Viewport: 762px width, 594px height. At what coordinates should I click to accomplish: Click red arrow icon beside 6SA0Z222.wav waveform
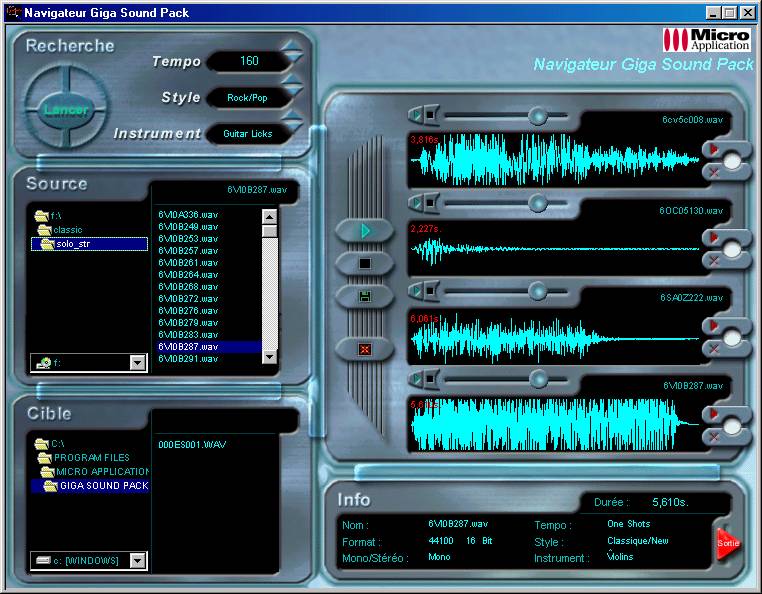pos(713,325)
